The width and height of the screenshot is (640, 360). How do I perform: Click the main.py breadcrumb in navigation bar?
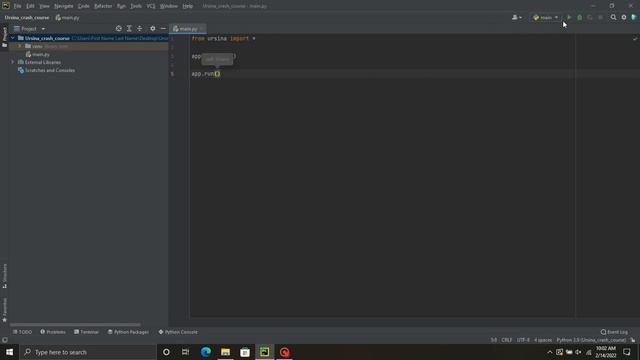pyautogui.click(x=67, y=18)
